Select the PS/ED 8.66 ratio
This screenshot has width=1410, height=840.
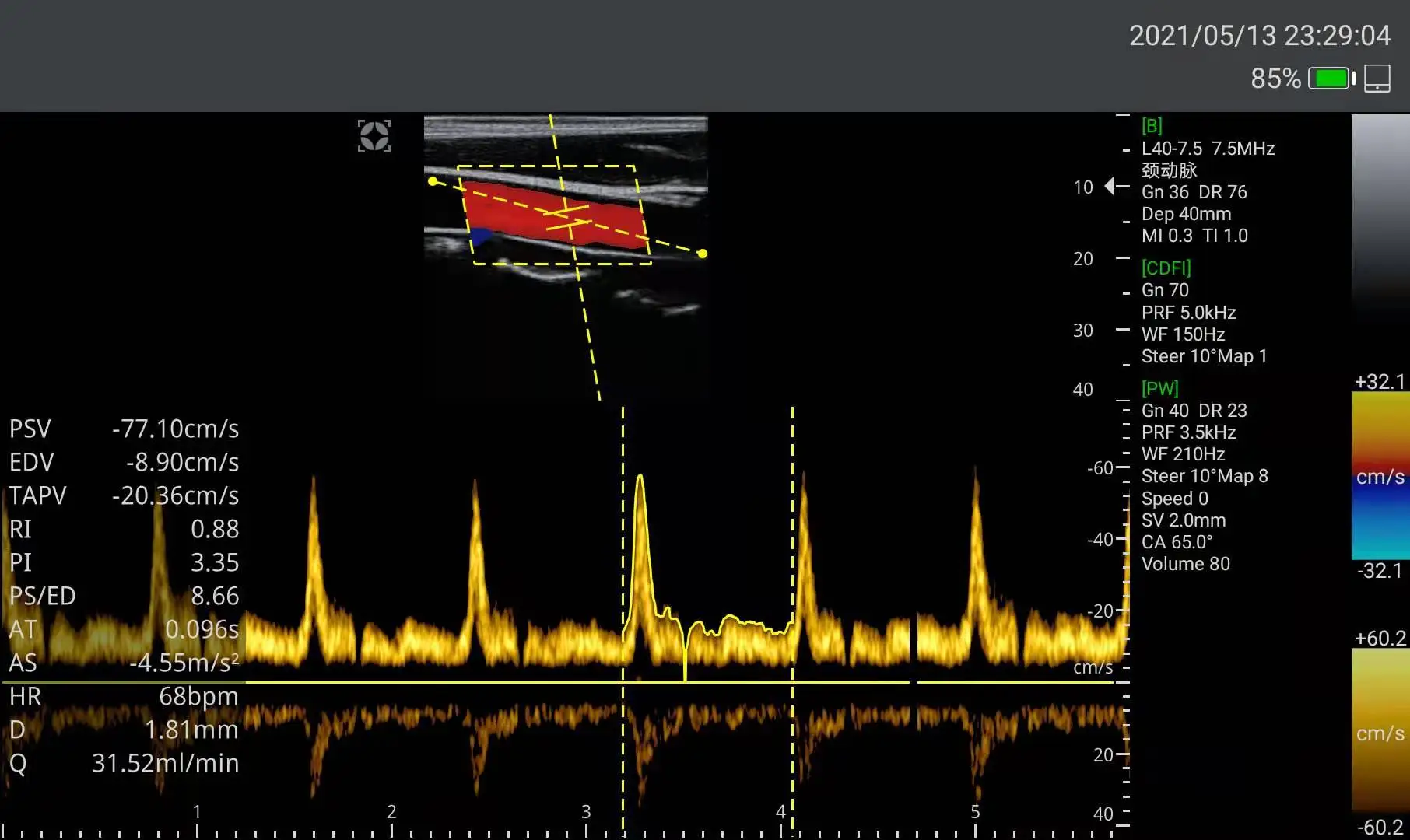tap(124, 596)
